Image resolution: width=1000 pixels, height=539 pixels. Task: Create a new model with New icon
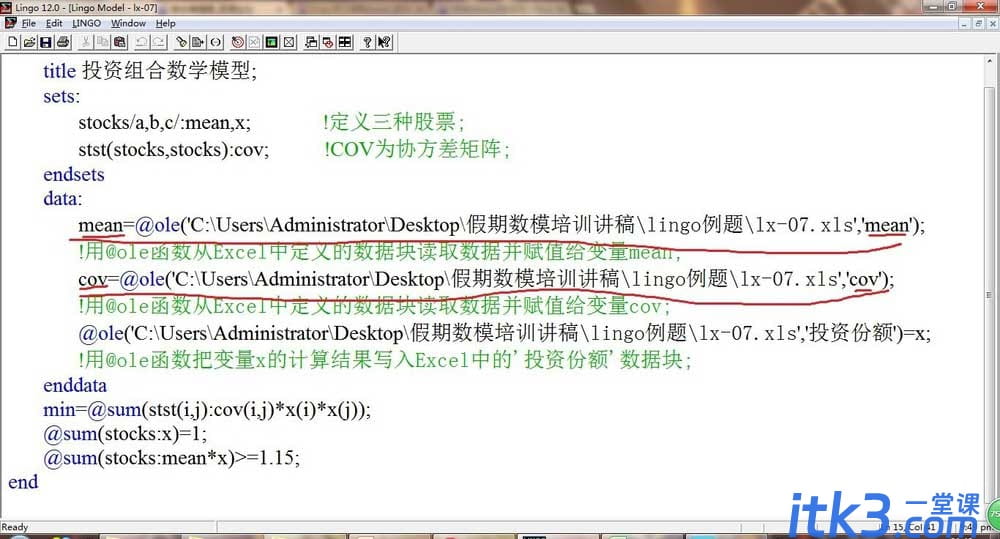(x=13, y=42)
